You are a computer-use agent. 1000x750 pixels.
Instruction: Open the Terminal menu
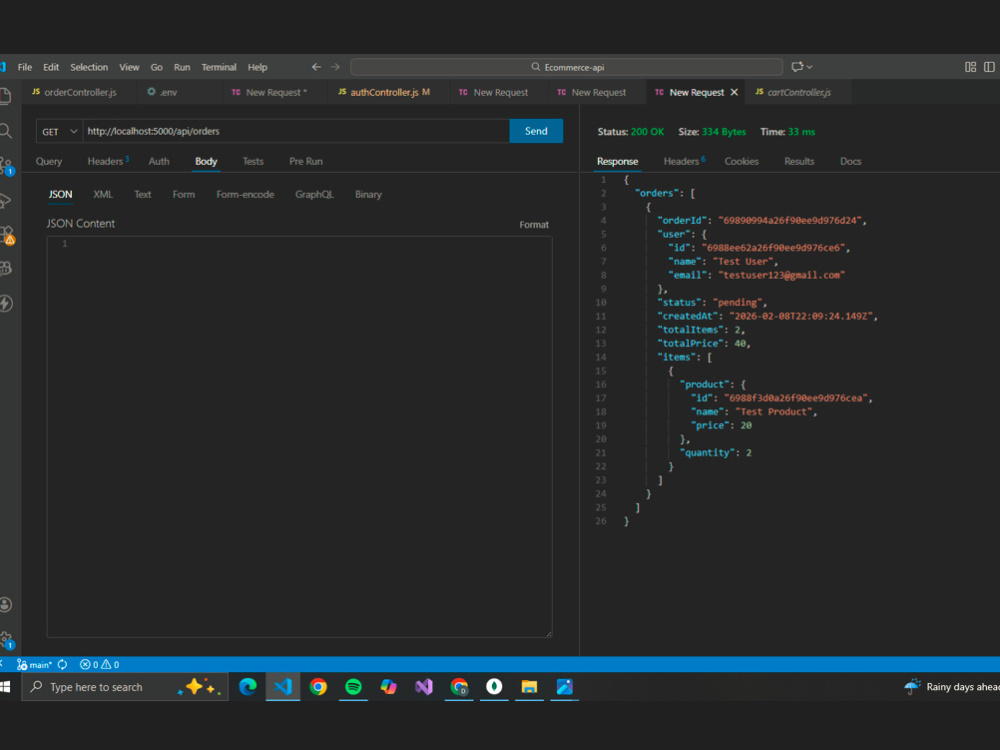tap(219, 67)
